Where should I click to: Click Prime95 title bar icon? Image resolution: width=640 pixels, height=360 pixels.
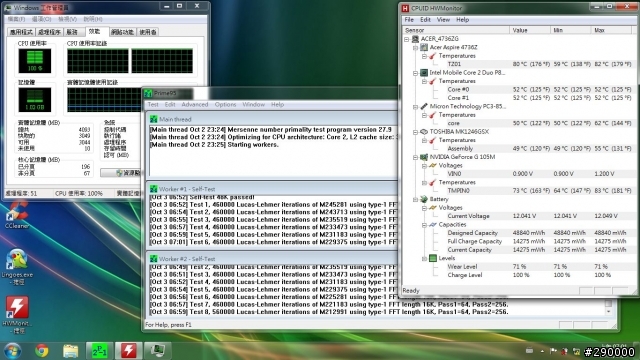tap(148, 93)
